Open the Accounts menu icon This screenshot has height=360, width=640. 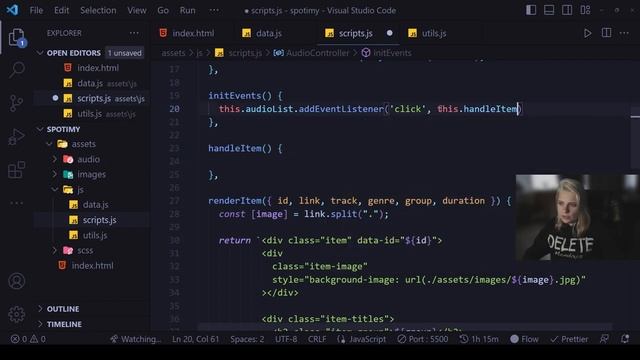click(x=17, y=281)
